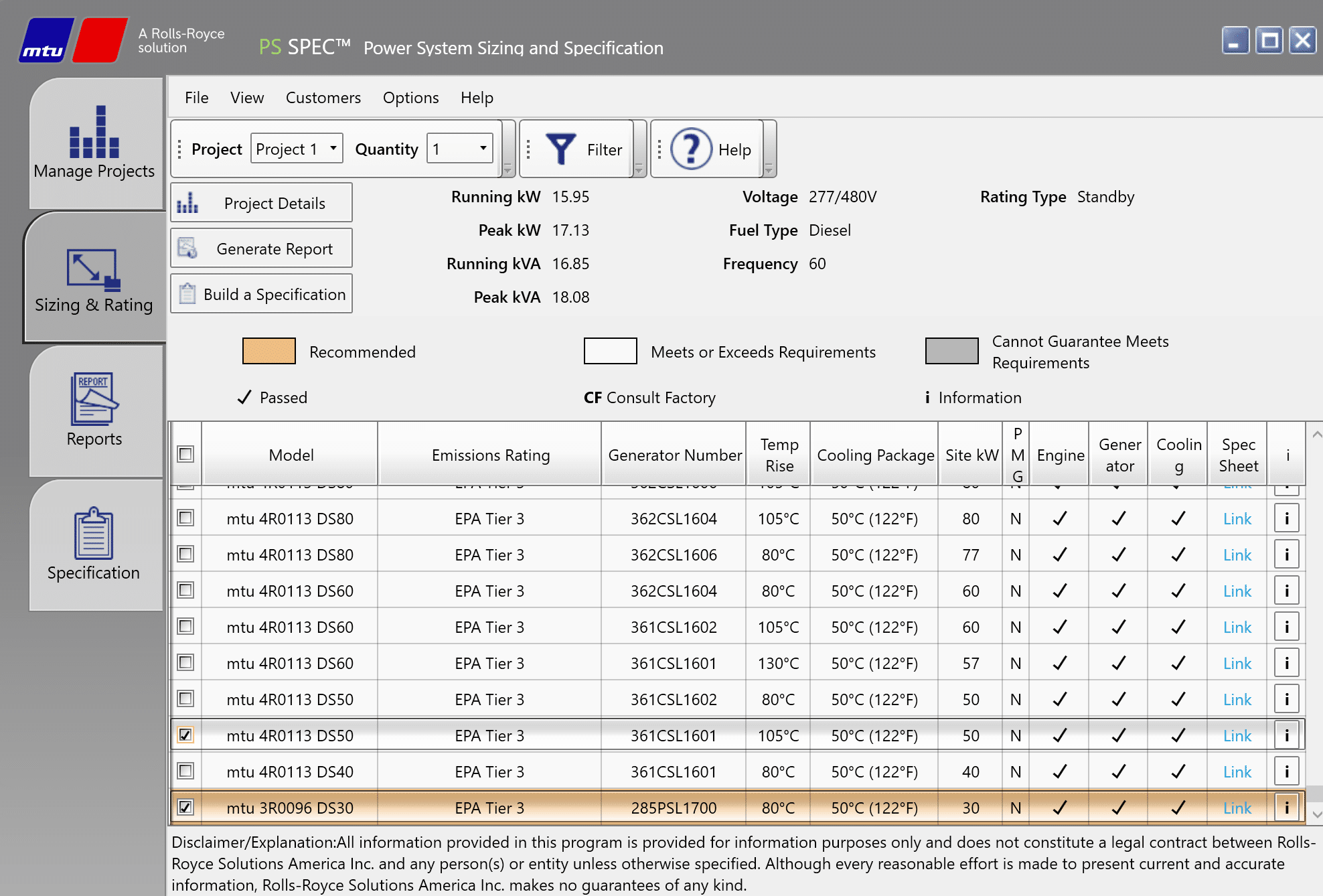The width and height of the screenshot is (1323, 896).
Task: Show info for 362CSL1604 105°C DS80 row
Action: pyautogui.click(x=1286, y=518)
